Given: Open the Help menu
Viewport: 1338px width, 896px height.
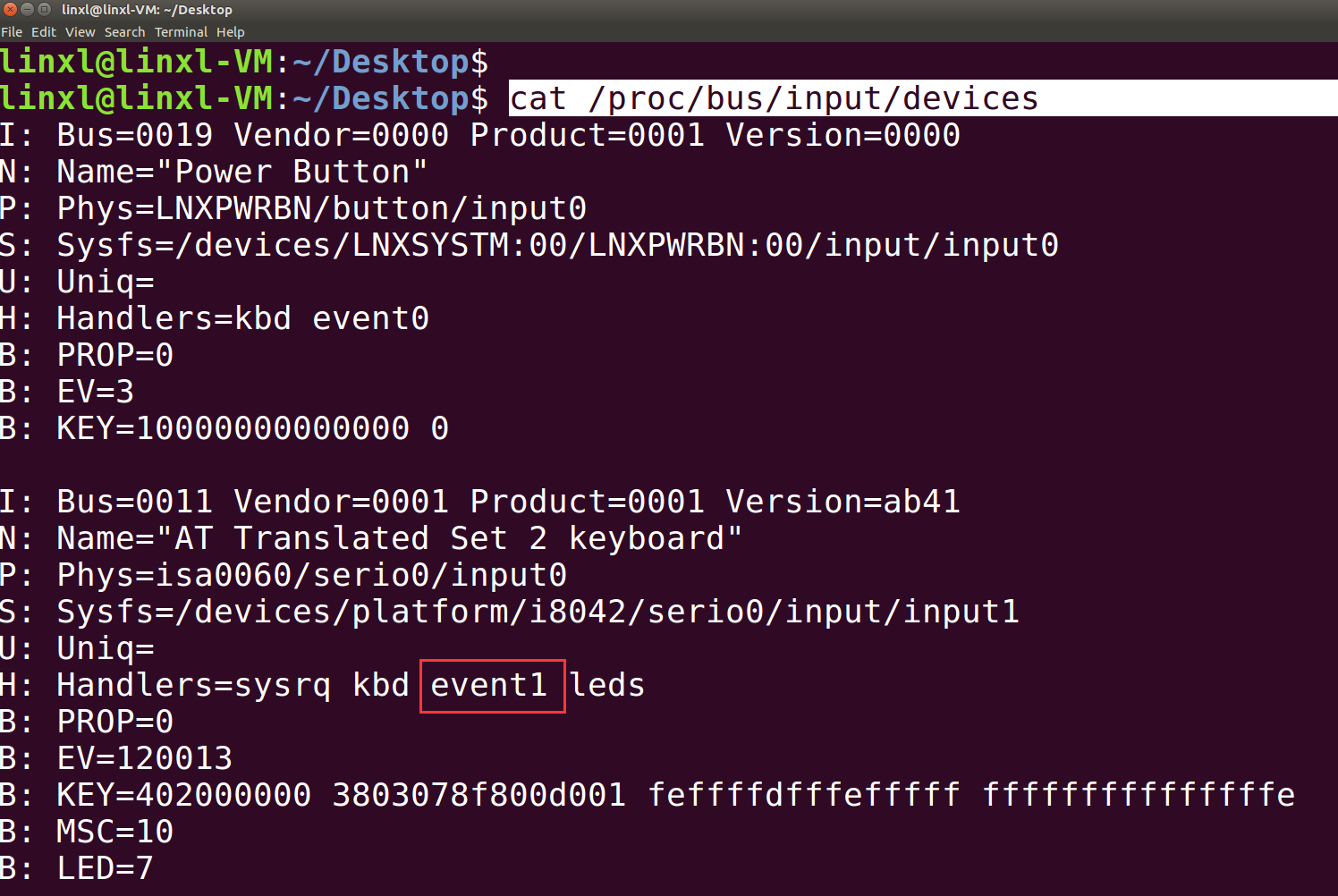Looking at the screenshot, I should [230, 31].
